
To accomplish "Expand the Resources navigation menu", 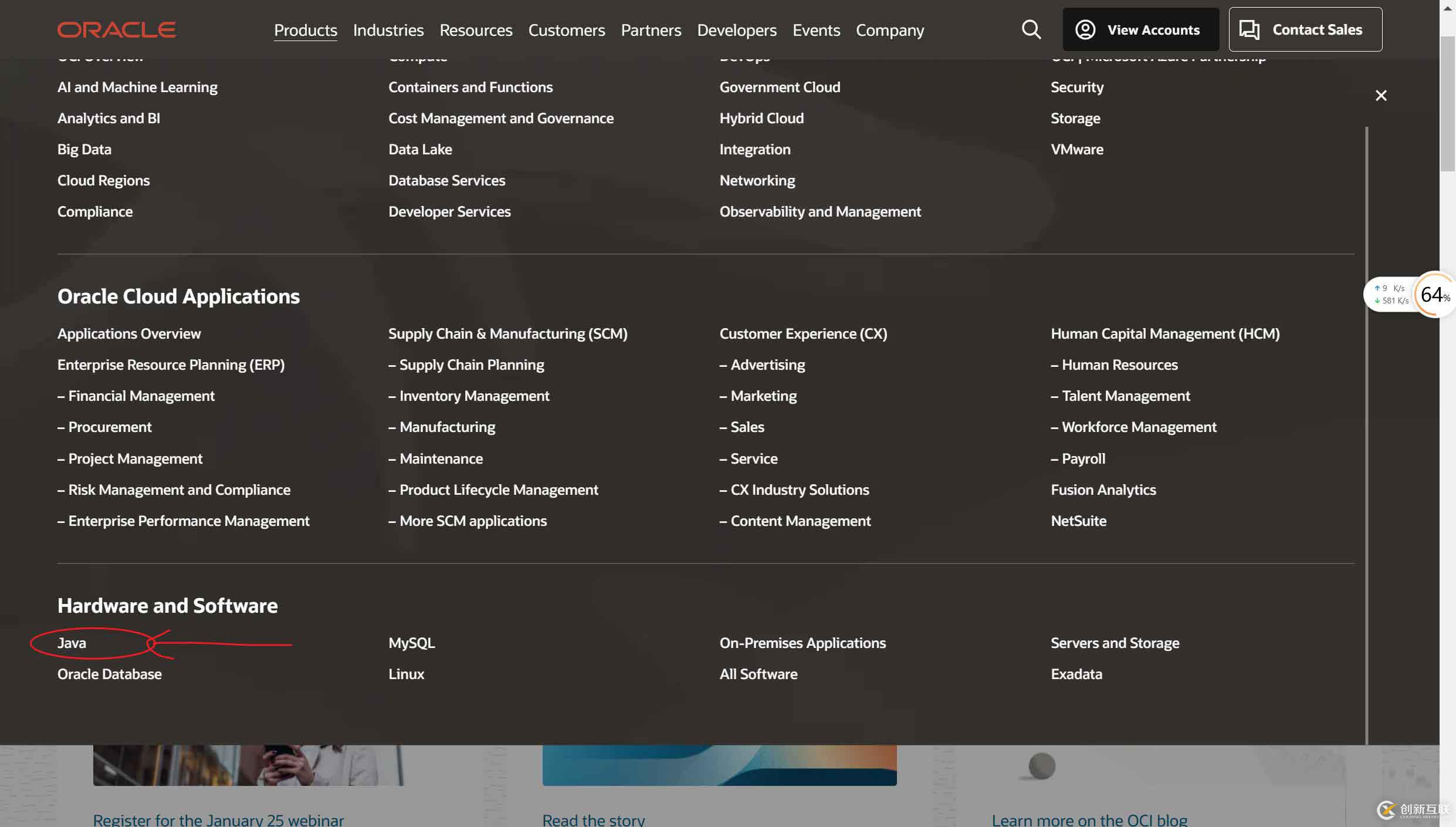I will (x=476, y=30).
